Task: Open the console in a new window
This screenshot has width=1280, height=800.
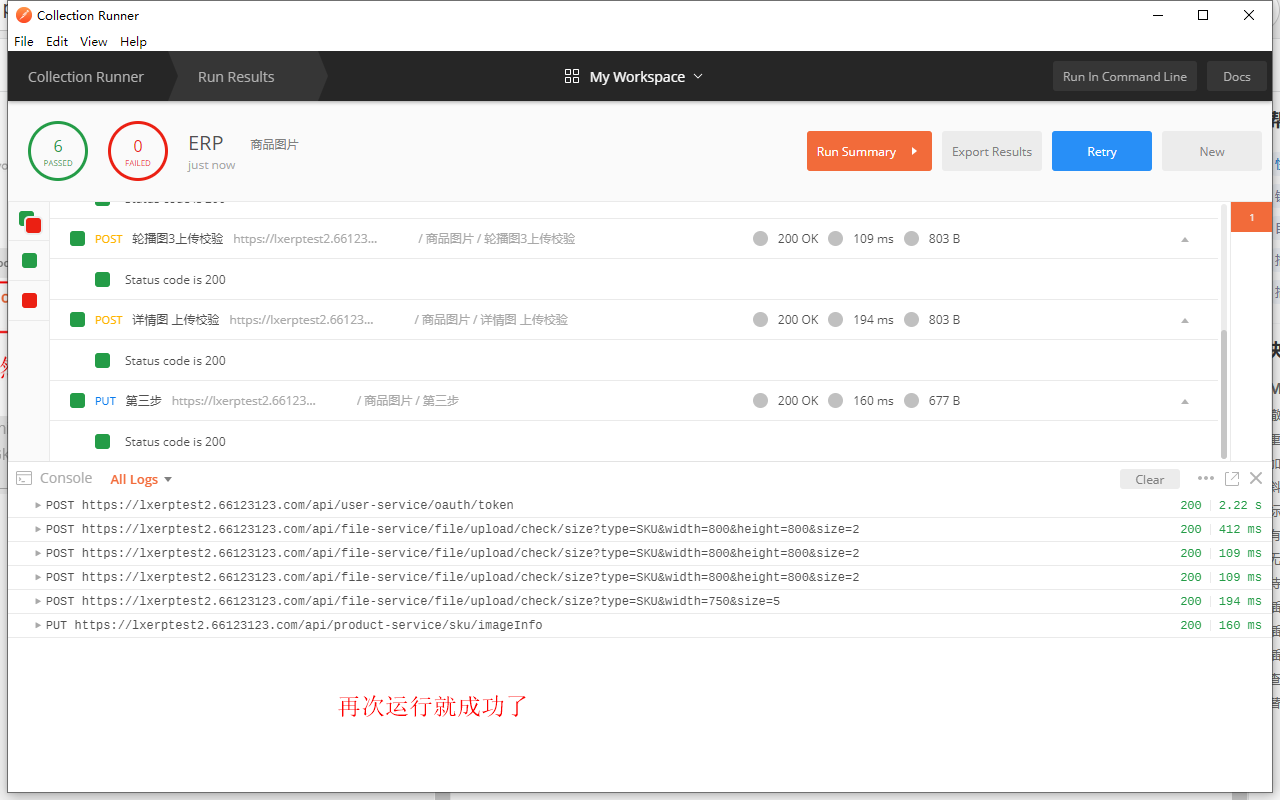Action: pos(1232,478)
